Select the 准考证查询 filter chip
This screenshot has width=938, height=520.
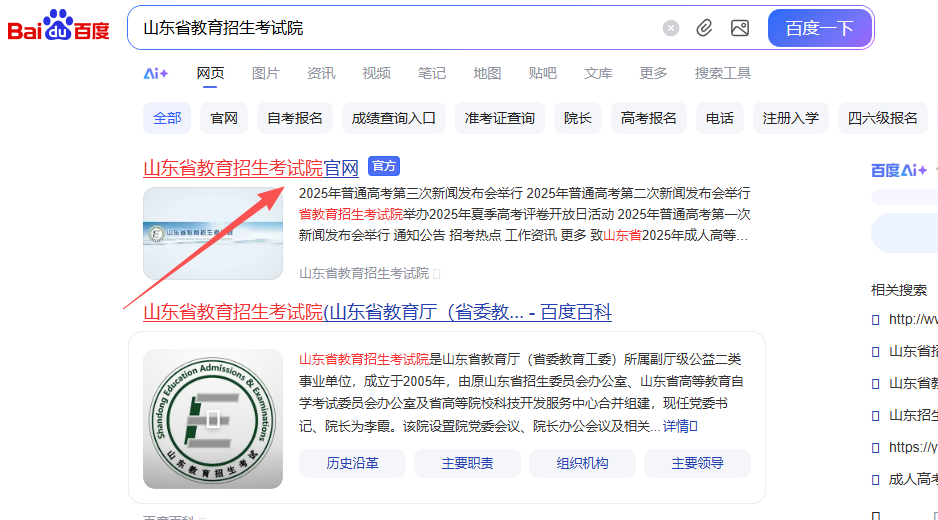click(499, 118)
